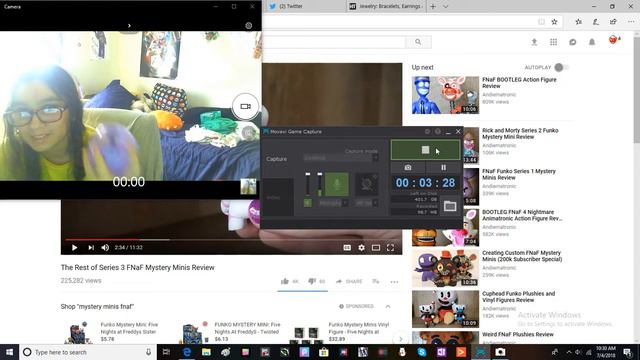The width and height of the screenshot is (640, 360).
Task: Open FNaF Funko Series 1 Mystery Minis Review
Action: point(518,174)
